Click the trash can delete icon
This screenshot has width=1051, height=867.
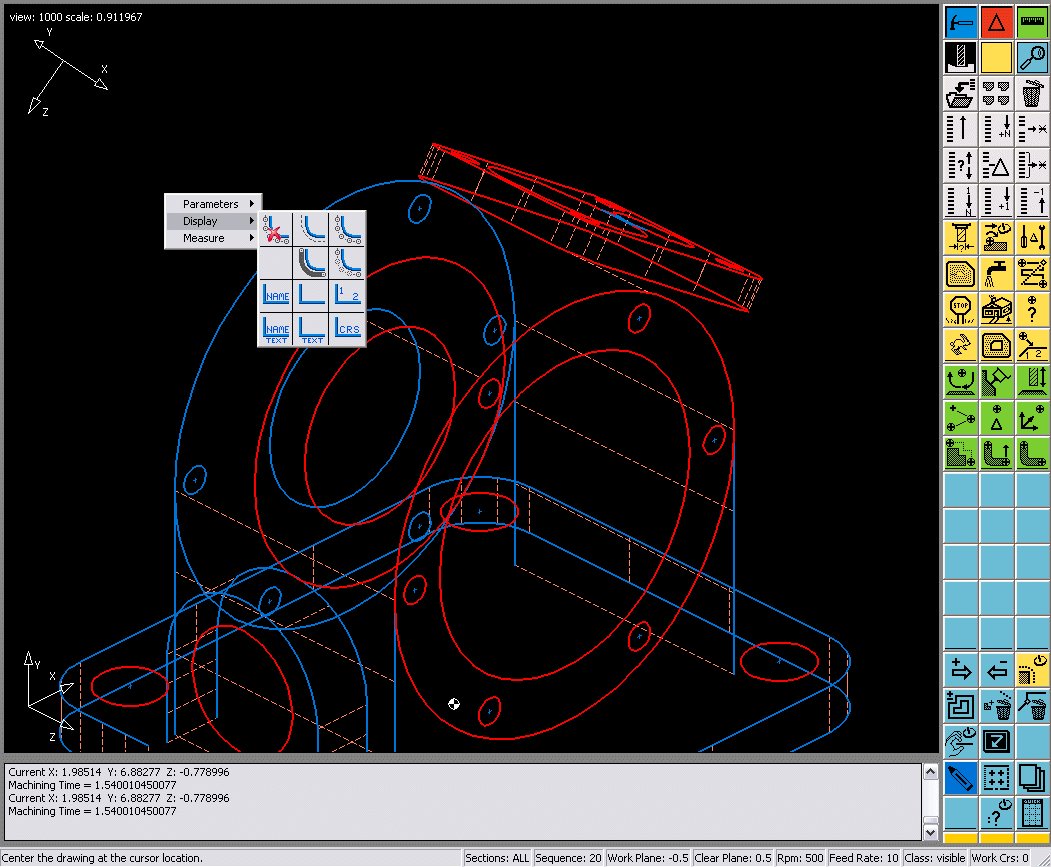1032,93
